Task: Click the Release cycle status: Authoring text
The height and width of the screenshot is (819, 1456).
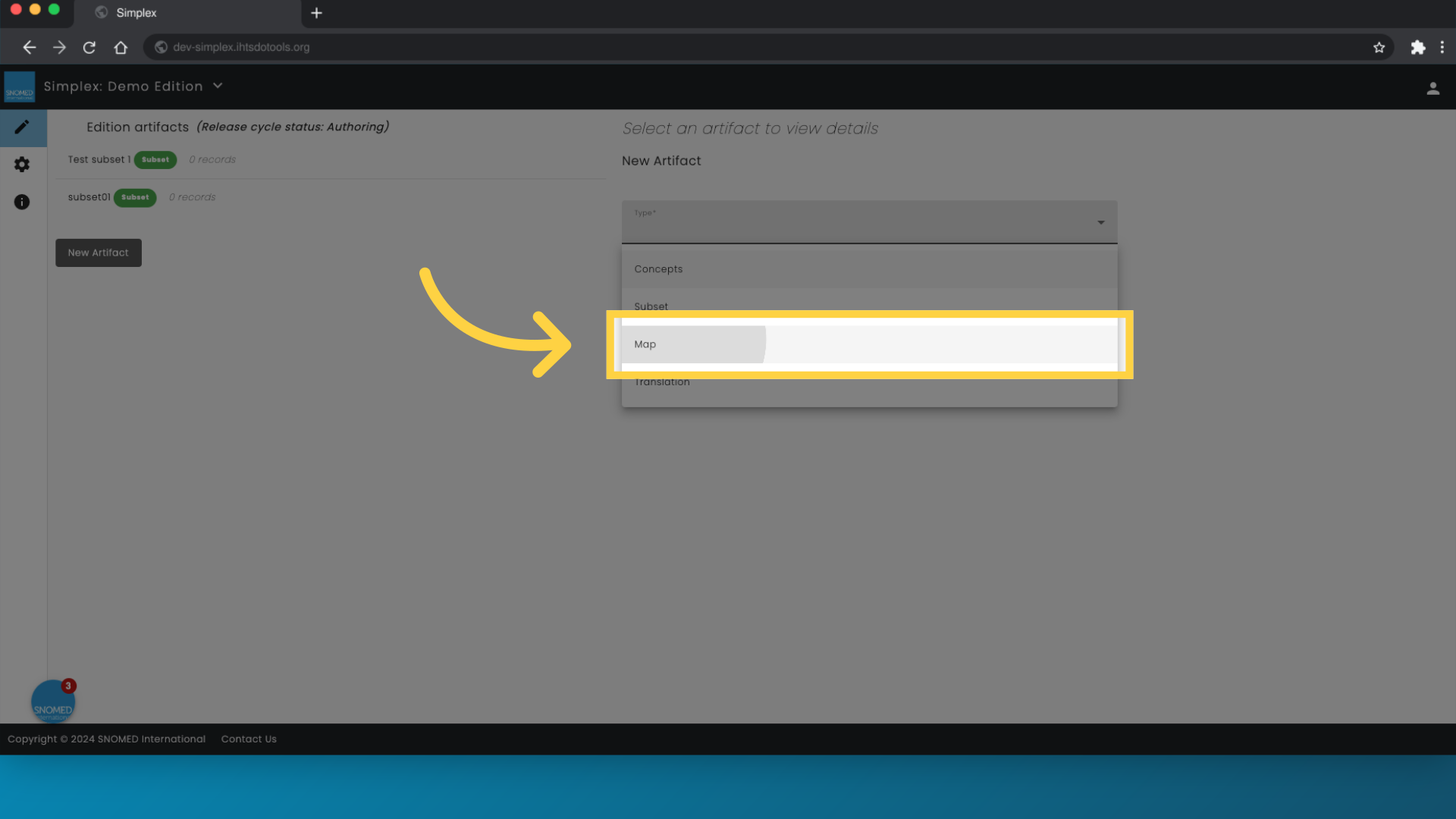Action: point(293,127)
